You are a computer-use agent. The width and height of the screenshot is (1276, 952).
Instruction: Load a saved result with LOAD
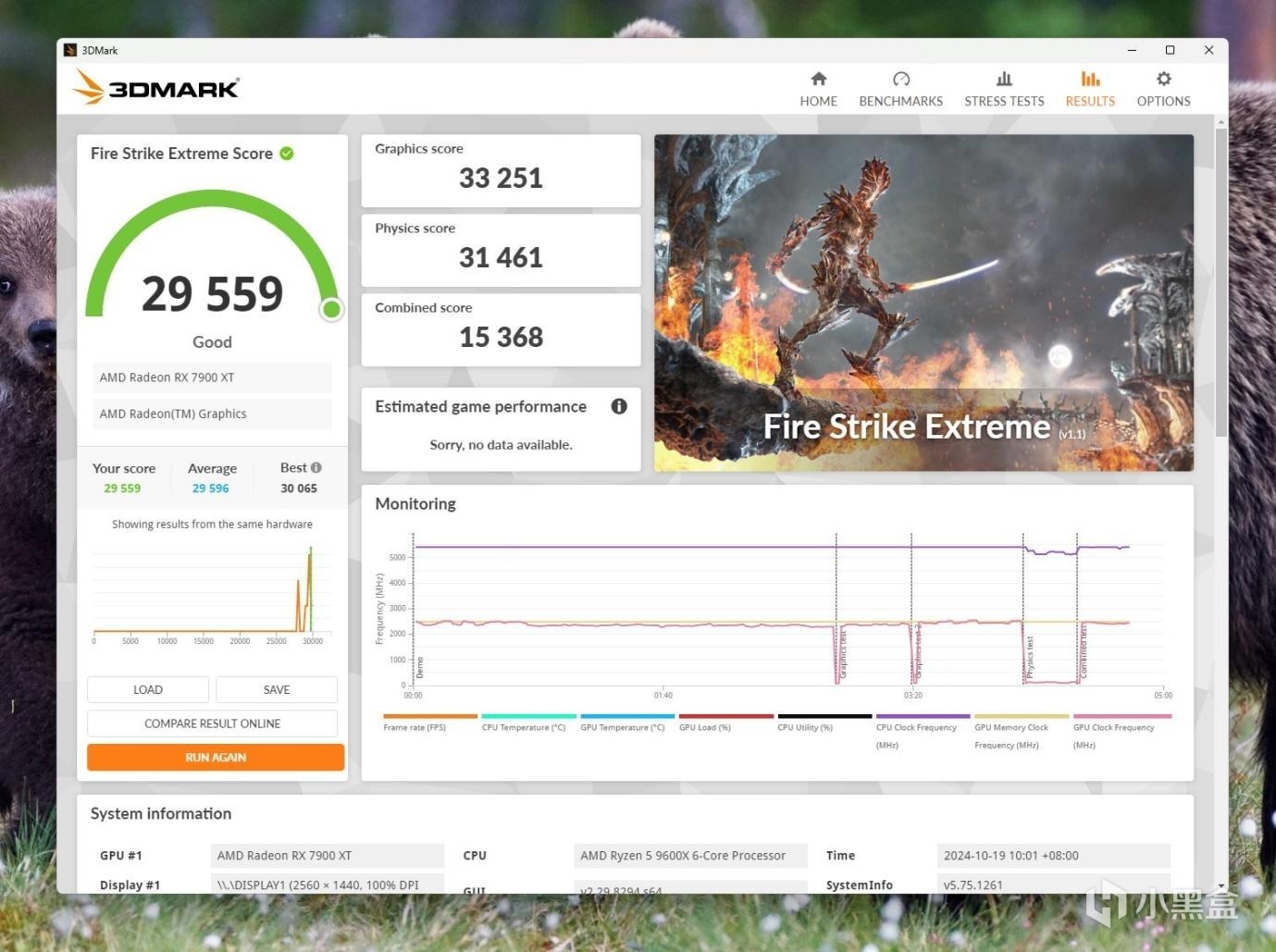(x=148, y=690)
